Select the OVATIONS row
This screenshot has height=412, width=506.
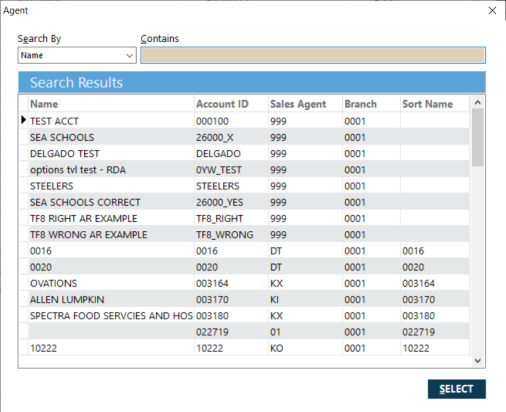pos(249,283)
